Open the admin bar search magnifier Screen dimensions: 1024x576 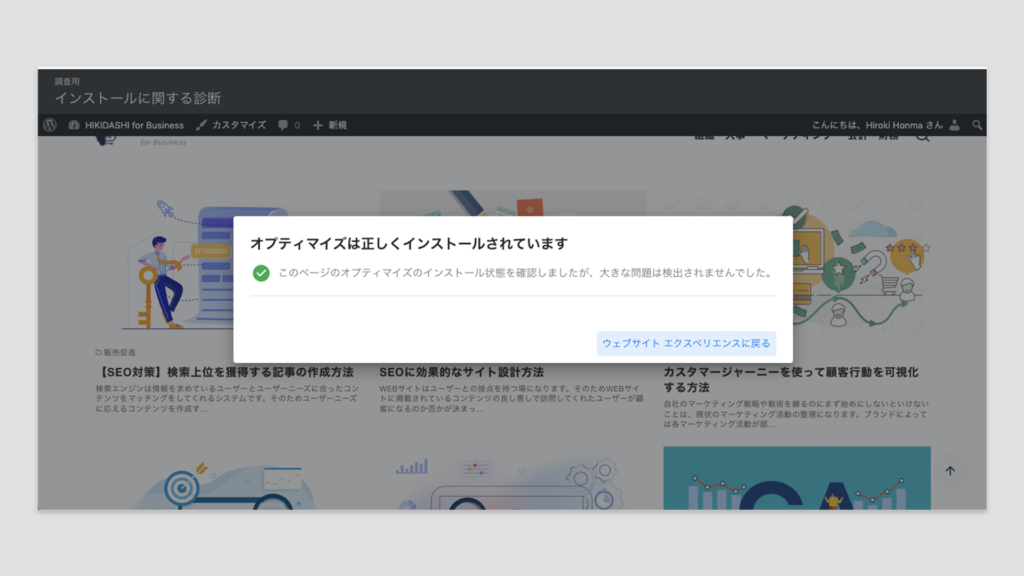[977, 125]
